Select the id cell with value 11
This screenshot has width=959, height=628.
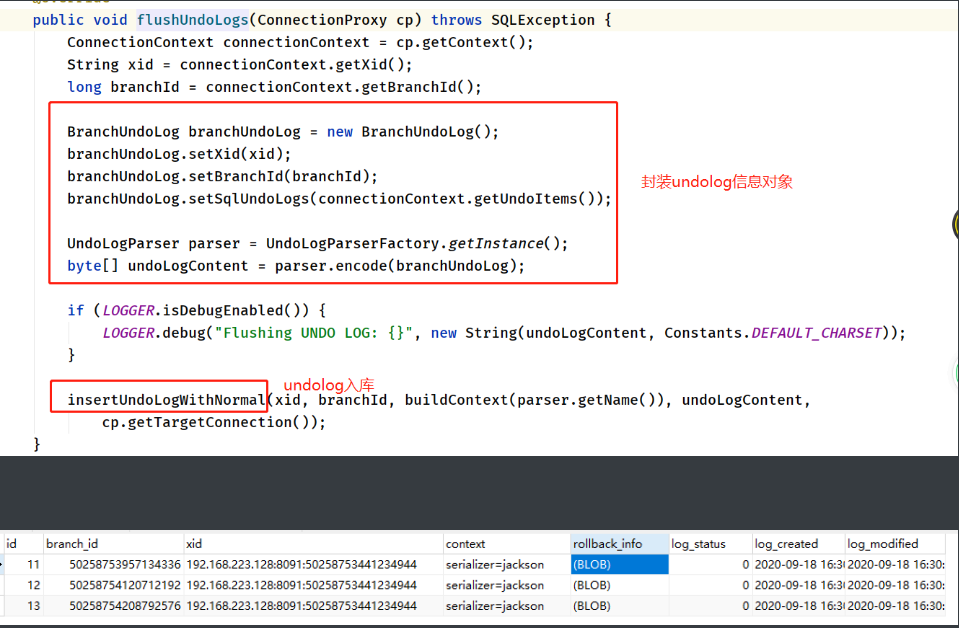(23, 564)
